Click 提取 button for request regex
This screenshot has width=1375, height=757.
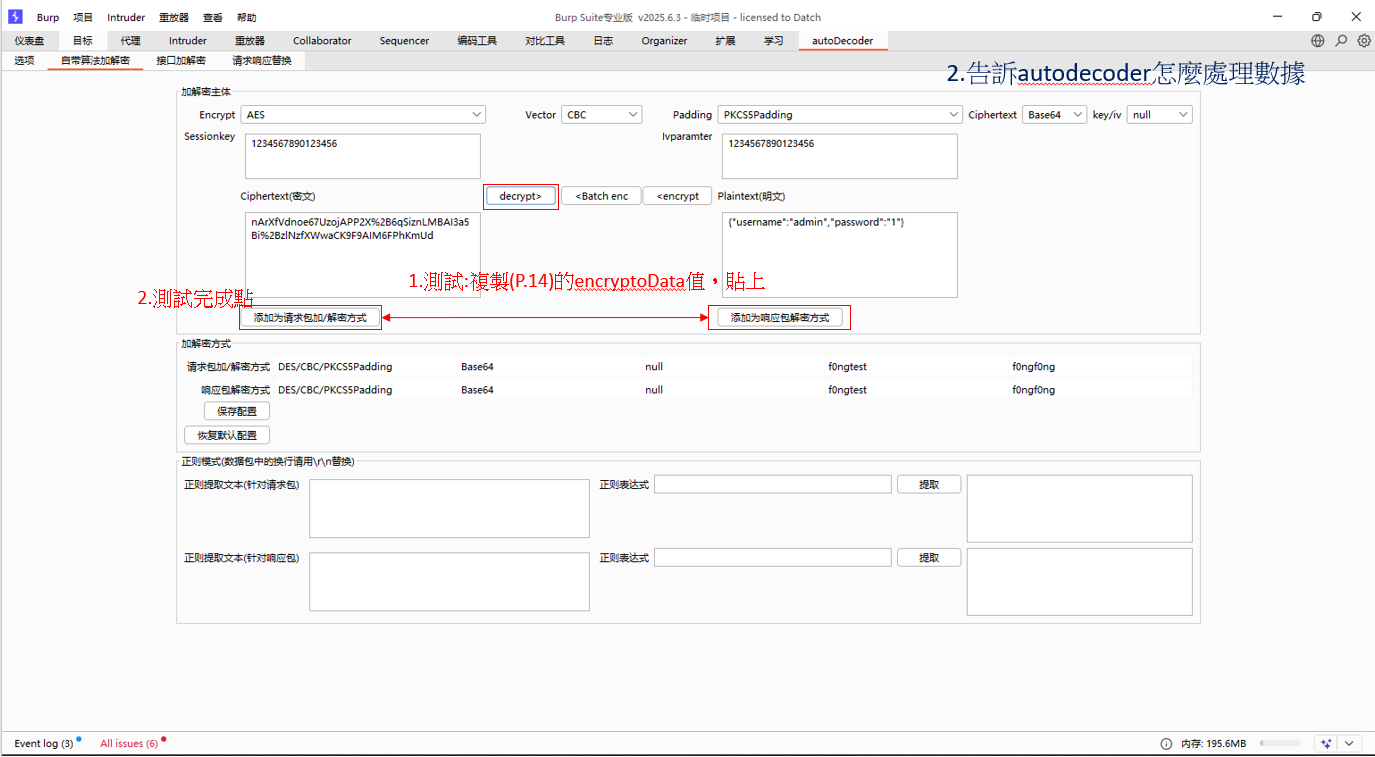(x=929, y=484)
